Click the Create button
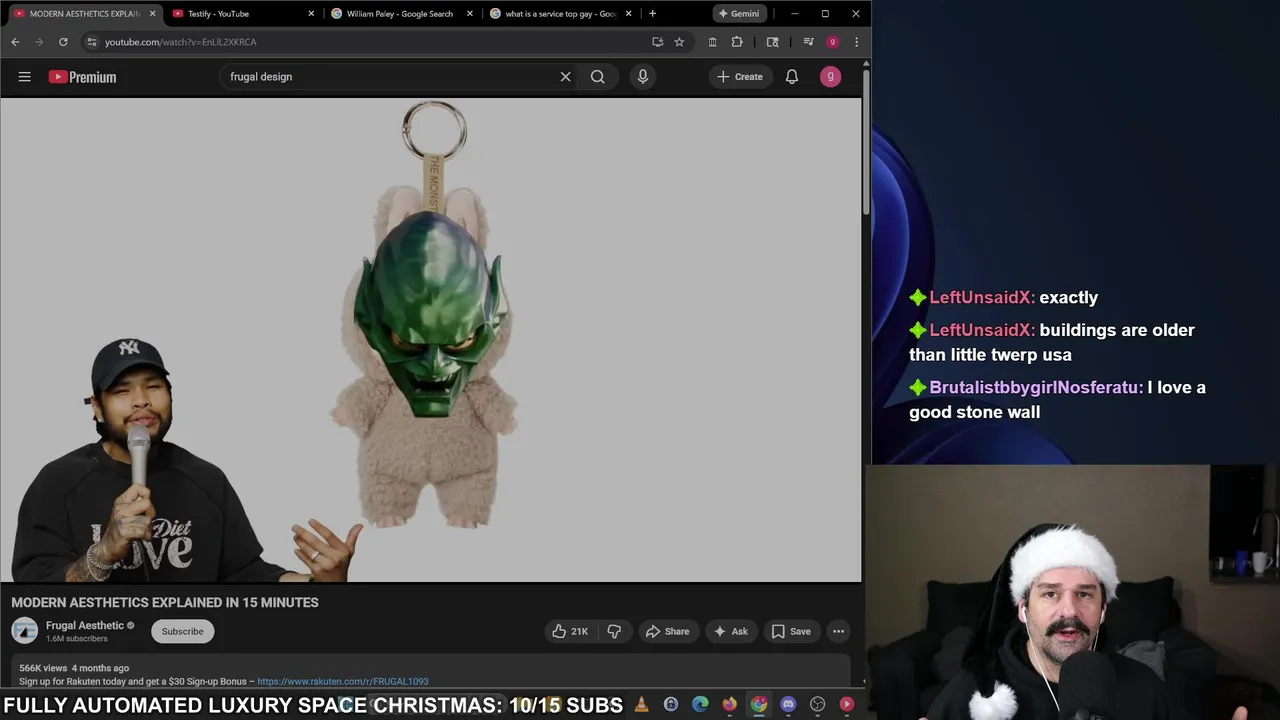This screenshot has height=720, width=1280. 740,77
